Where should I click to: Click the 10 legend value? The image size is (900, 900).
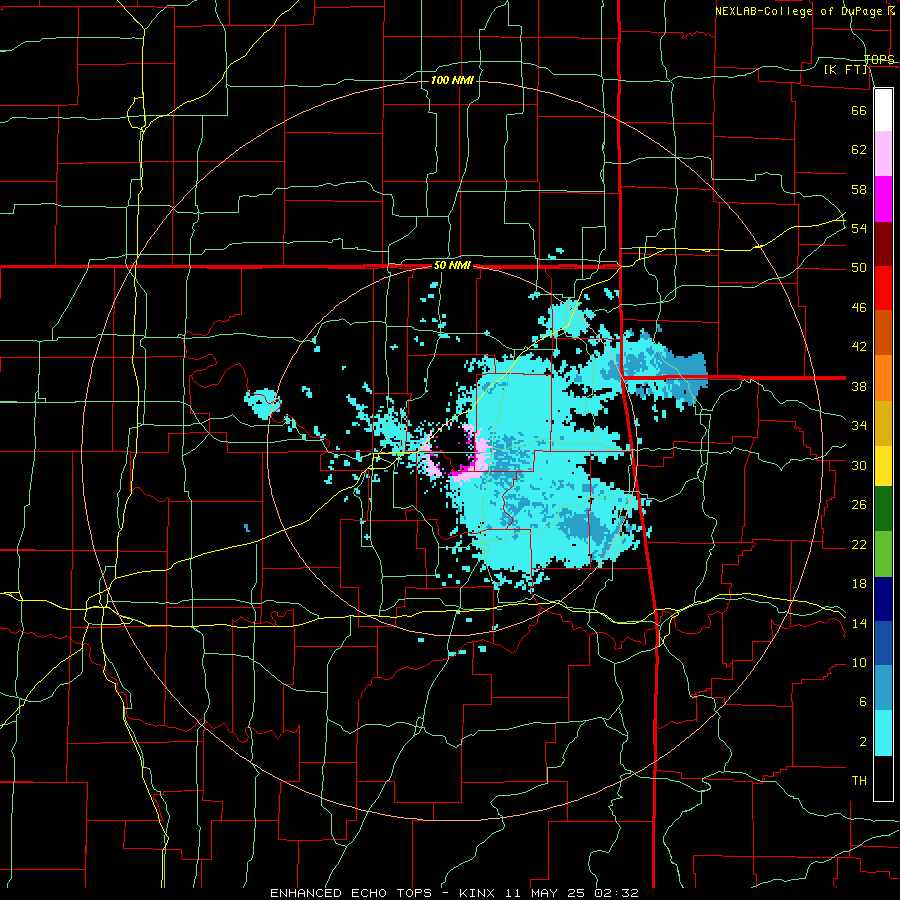859,663
